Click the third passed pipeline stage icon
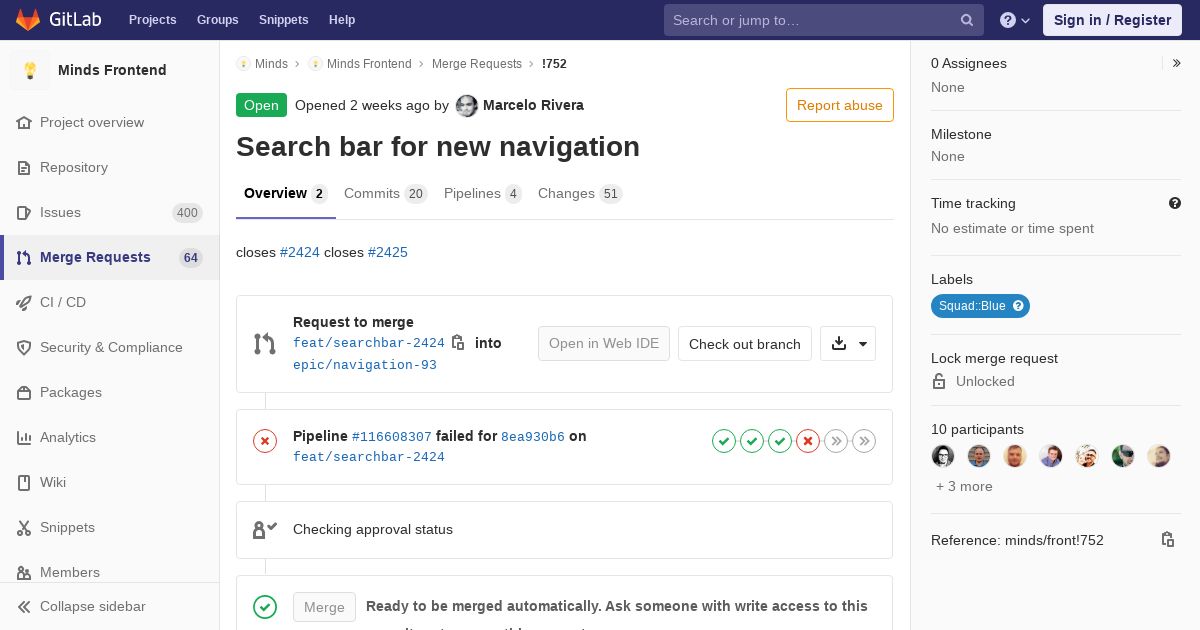The height and width of the screenshot is (630, 1200). (x=780, y=441)
